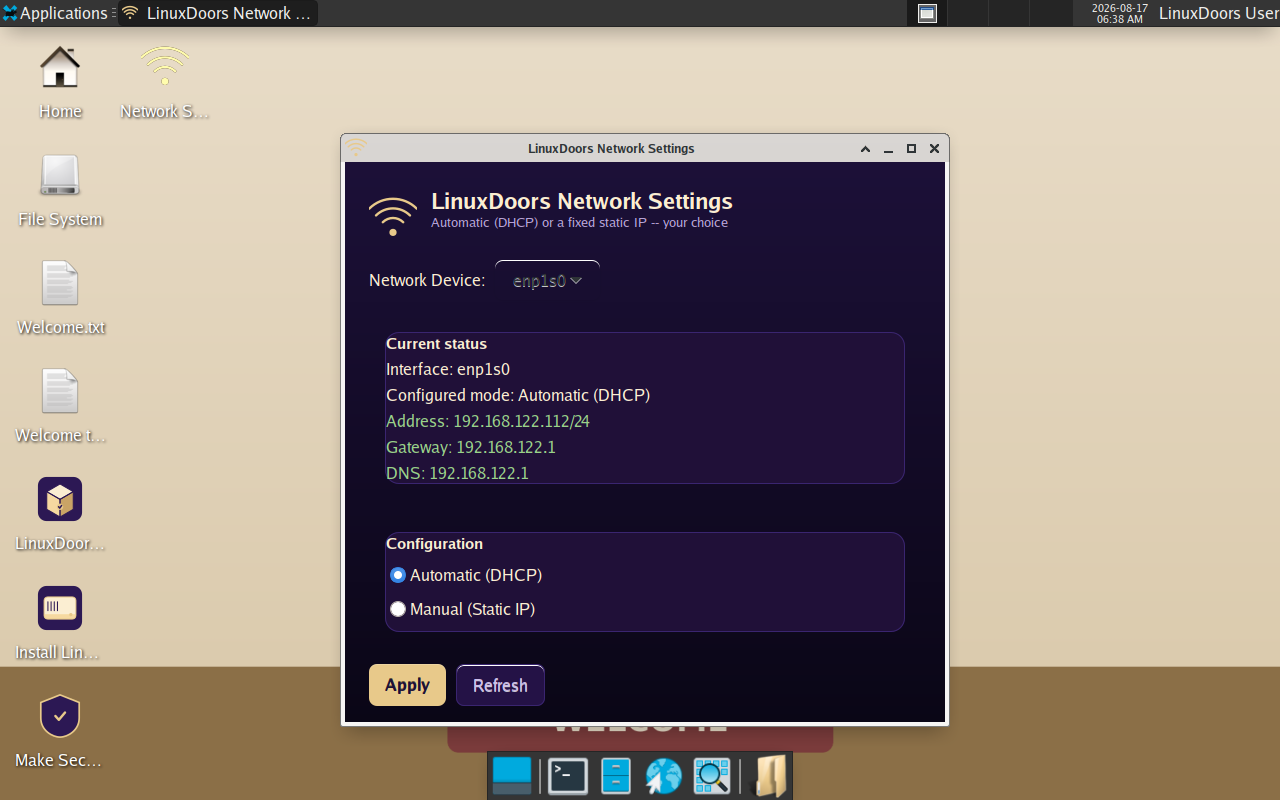Open the Applications menu

(x=55, y=13)
